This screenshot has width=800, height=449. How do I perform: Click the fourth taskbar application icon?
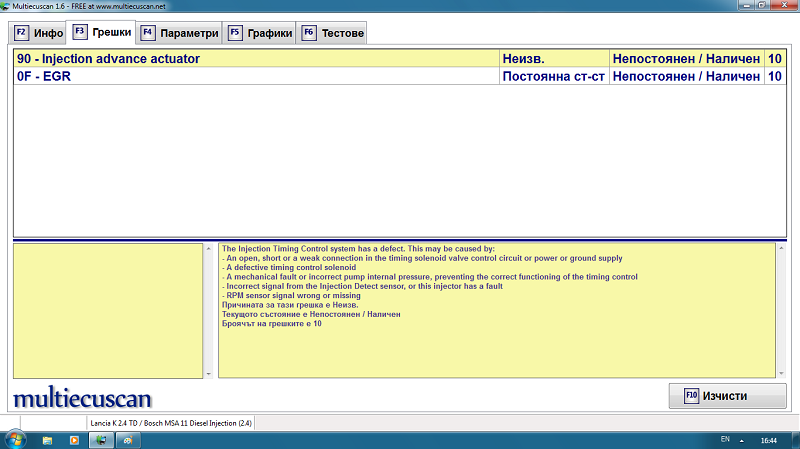pos(129,440)
